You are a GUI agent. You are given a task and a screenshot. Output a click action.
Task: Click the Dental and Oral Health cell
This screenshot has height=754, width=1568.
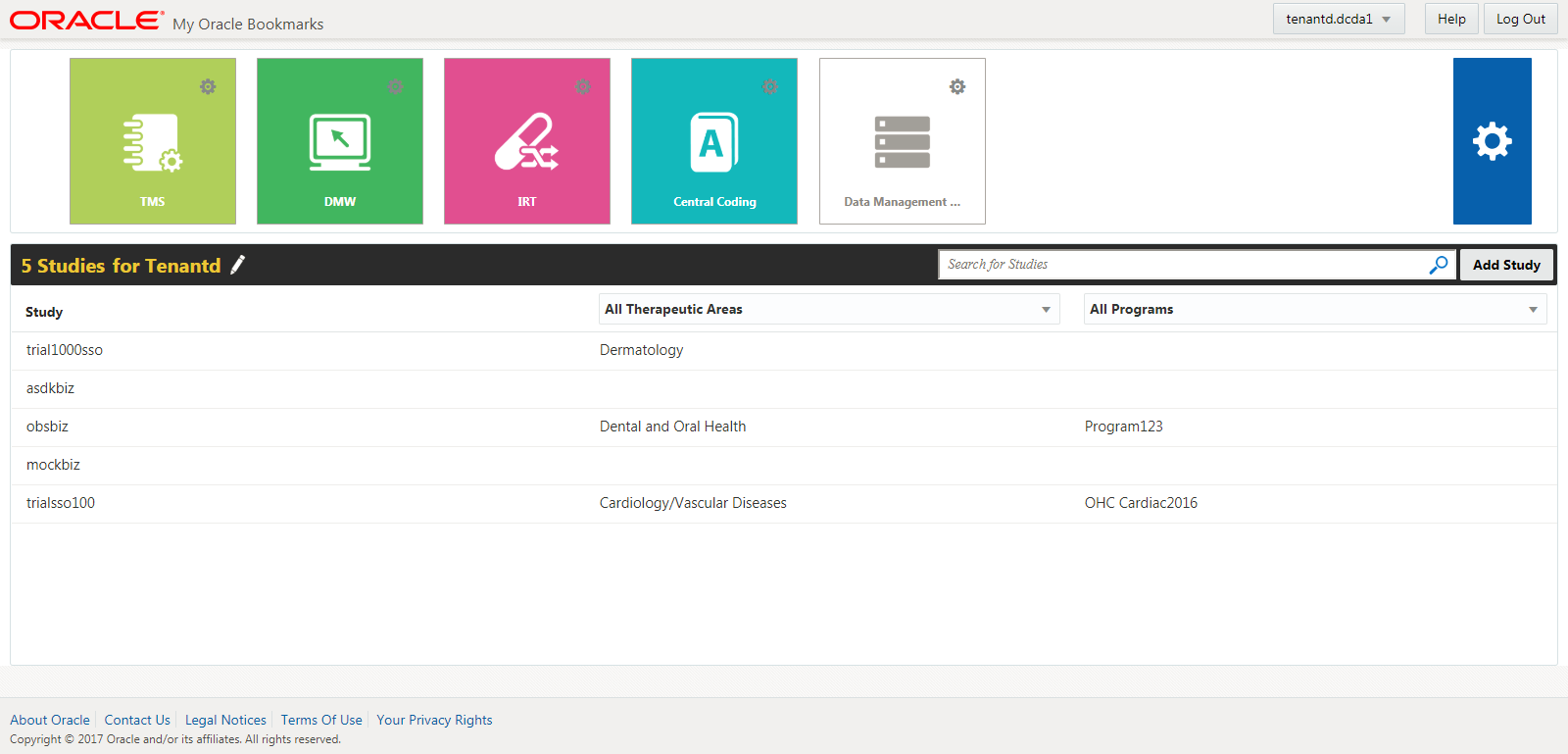point(672,427)
